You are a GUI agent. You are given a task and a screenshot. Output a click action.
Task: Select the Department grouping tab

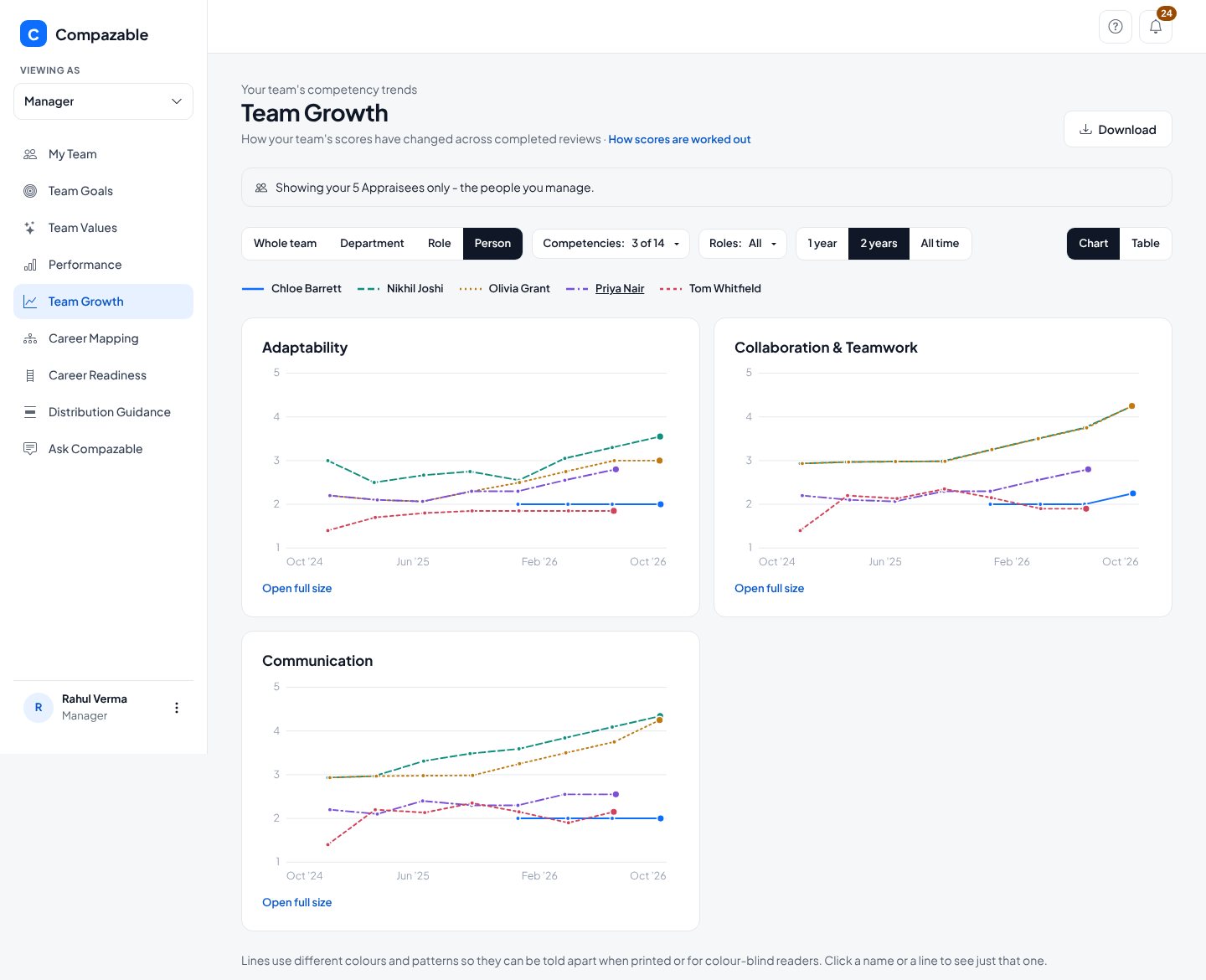tap(372, 244)
